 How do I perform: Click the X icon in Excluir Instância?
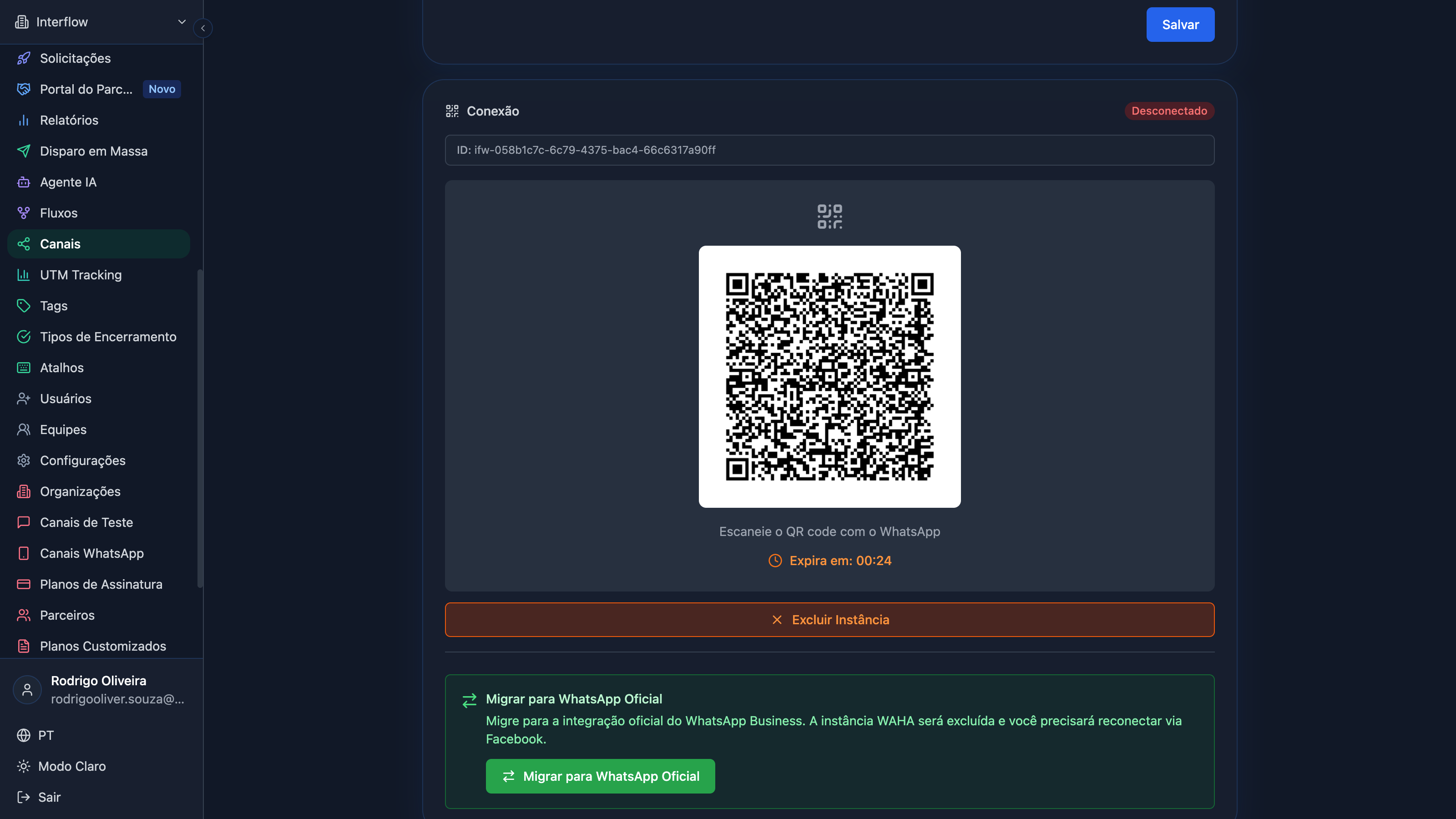(x=777, y=620)
